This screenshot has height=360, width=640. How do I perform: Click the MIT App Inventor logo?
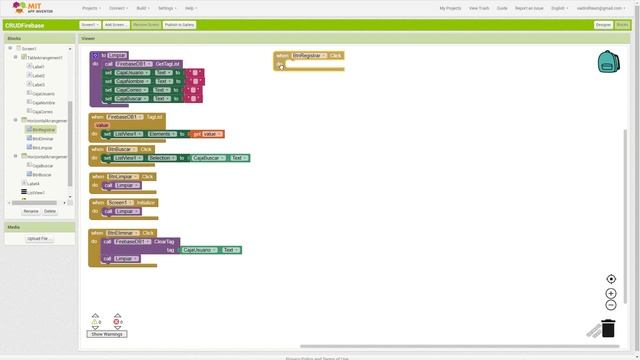(x=33, y=8)
